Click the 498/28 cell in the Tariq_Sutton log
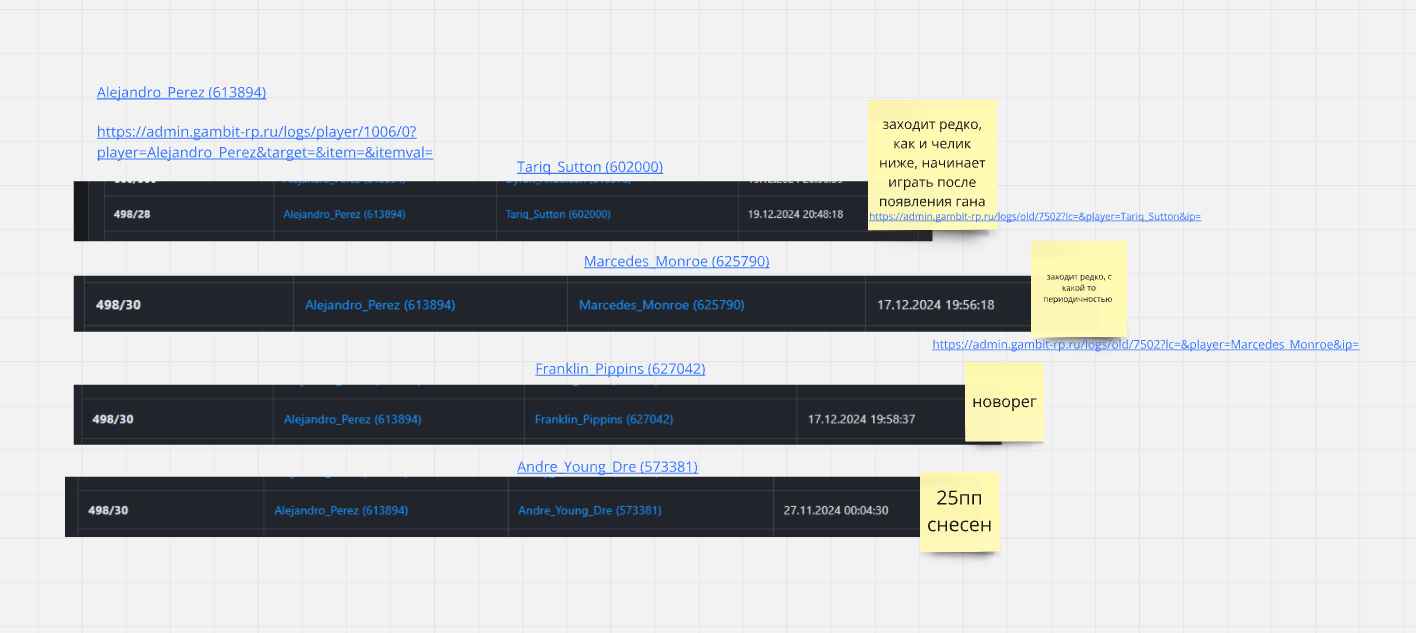The image size is (1416, 633). tap(132, 214)
